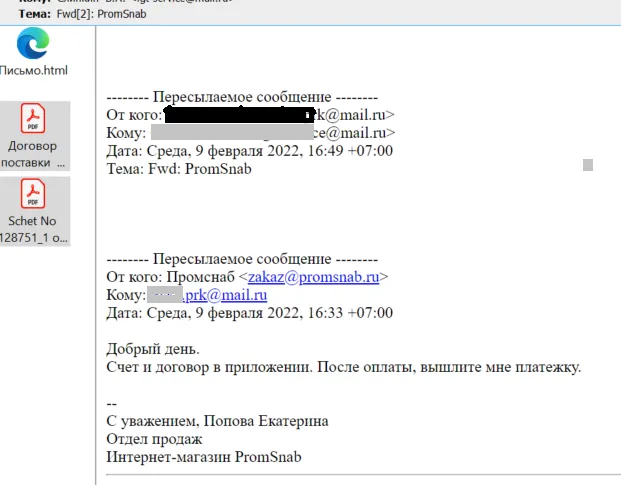This screenshot has width=621, height=485.
Task: Click the zakaz@promsnab.ru email link
Action: (313, 277)
